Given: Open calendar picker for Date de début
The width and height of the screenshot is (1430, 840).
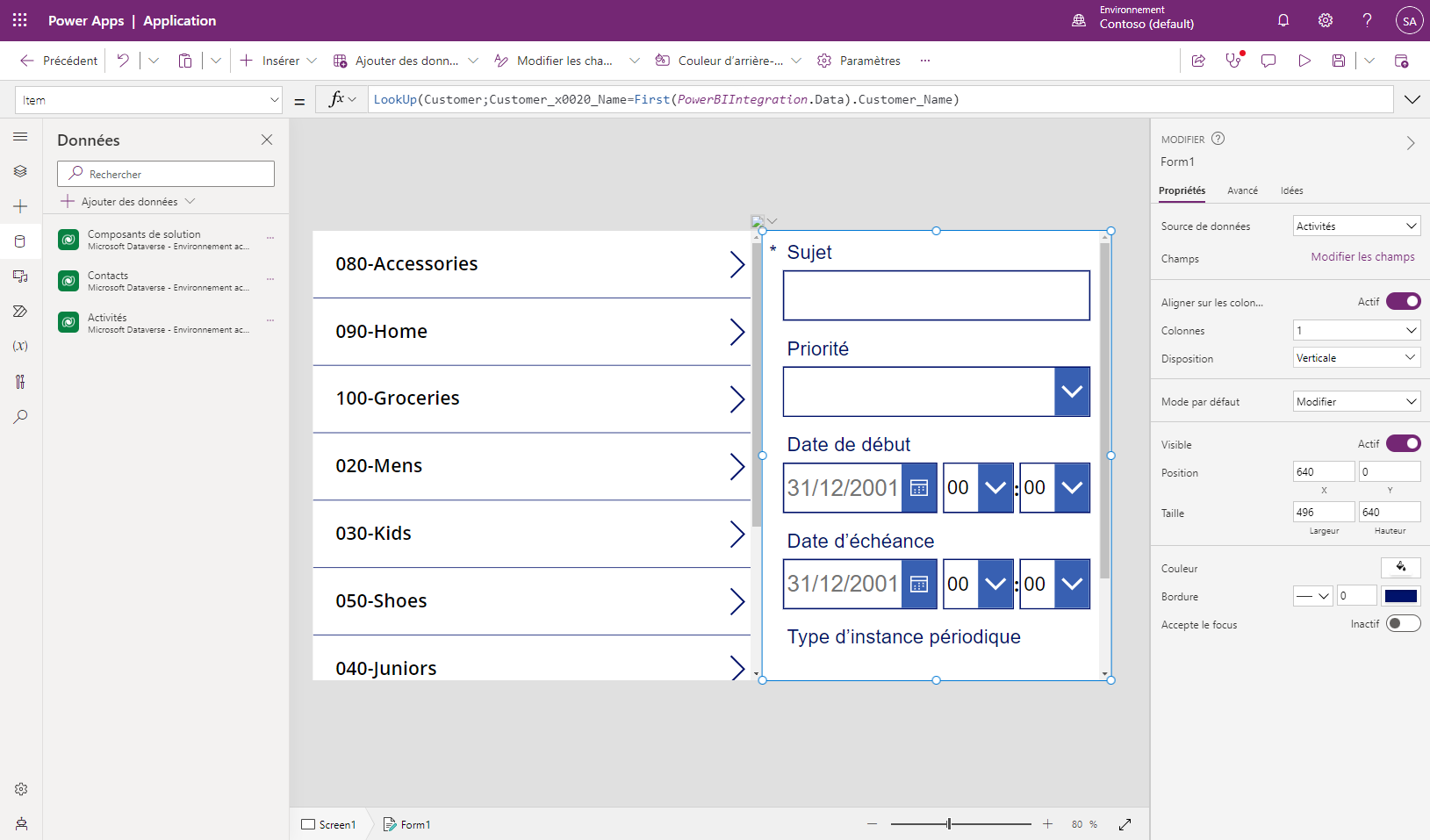Looking at the screenshot, I should pos(919,488).
